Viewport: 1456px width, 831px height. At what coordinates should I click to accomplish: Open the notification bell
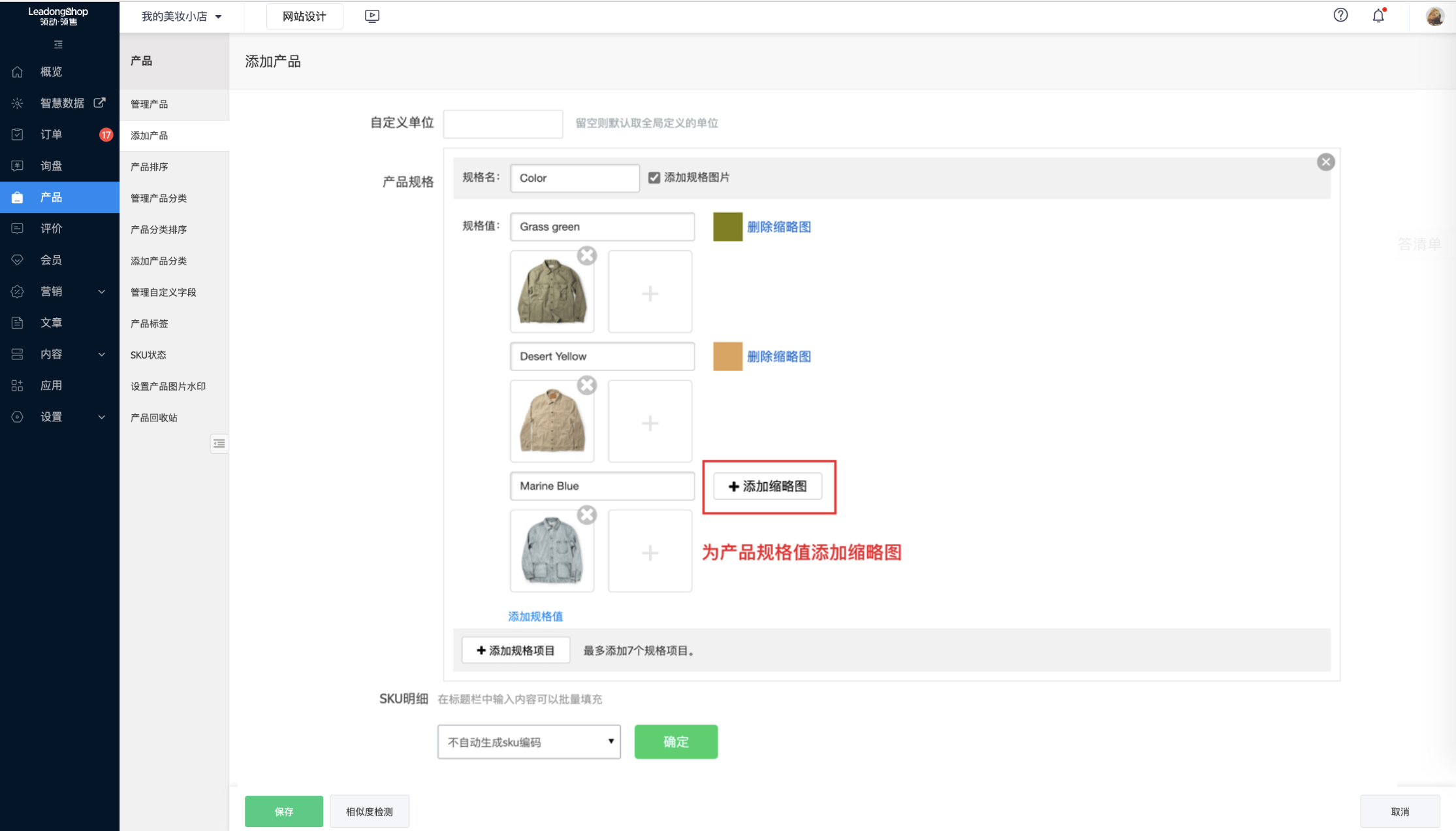(x=1378, y=16)
